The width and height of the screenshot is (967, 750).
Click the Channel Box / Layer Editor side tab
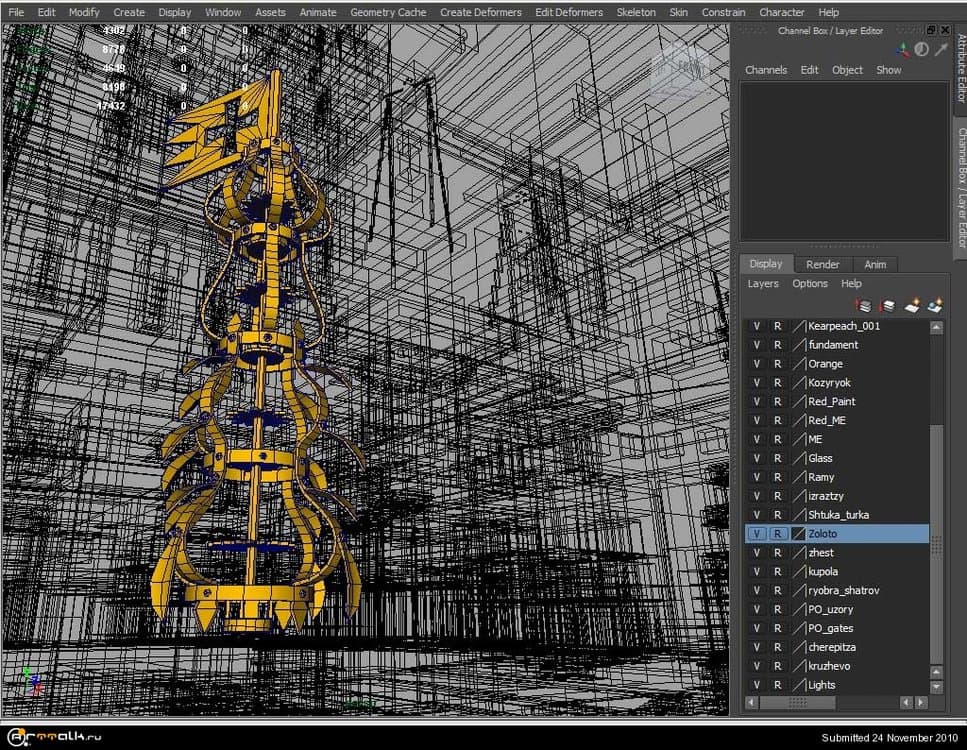pos(960,187)
